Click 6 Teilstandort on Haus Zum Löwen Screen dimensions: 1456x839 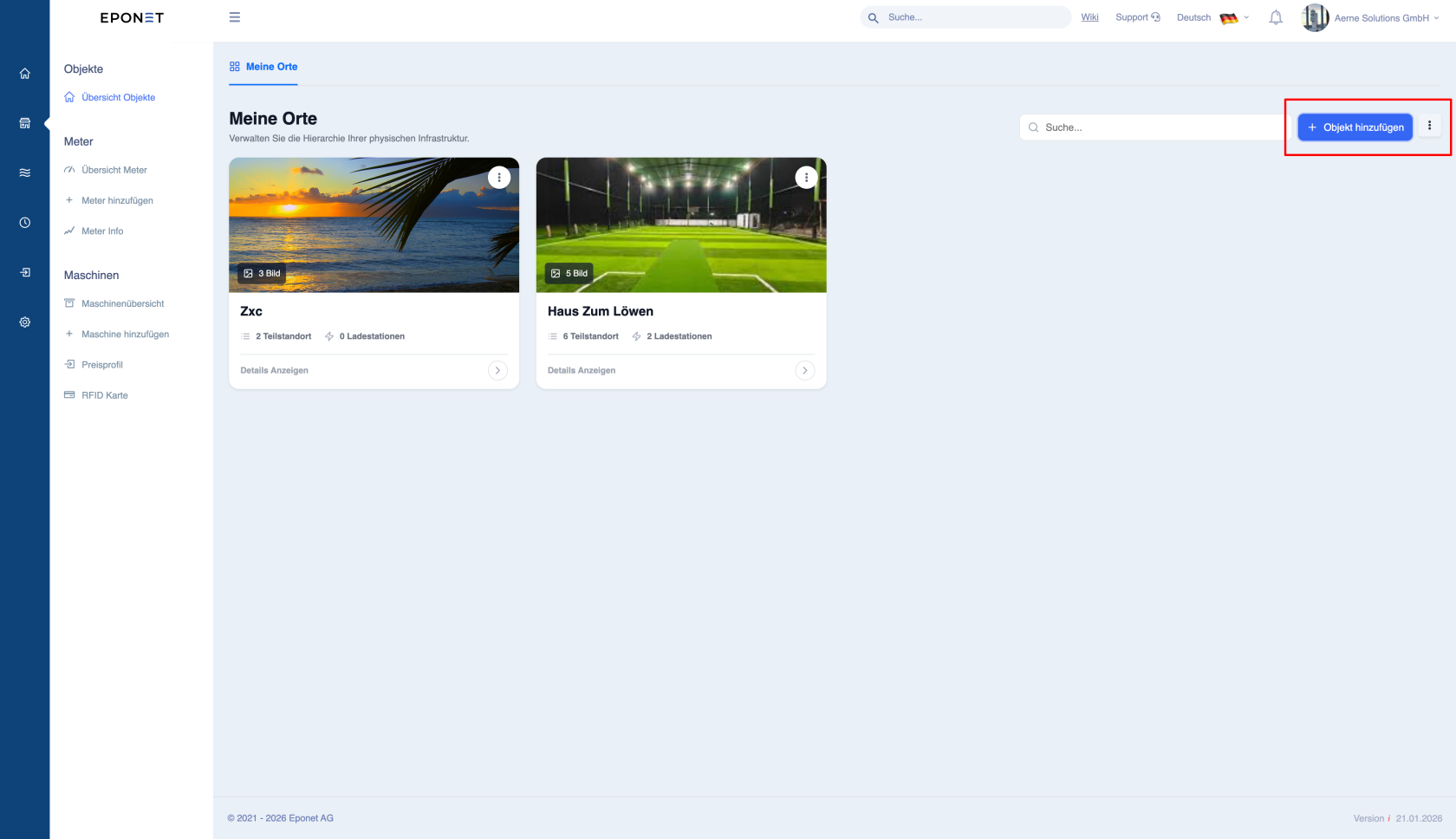583,336
